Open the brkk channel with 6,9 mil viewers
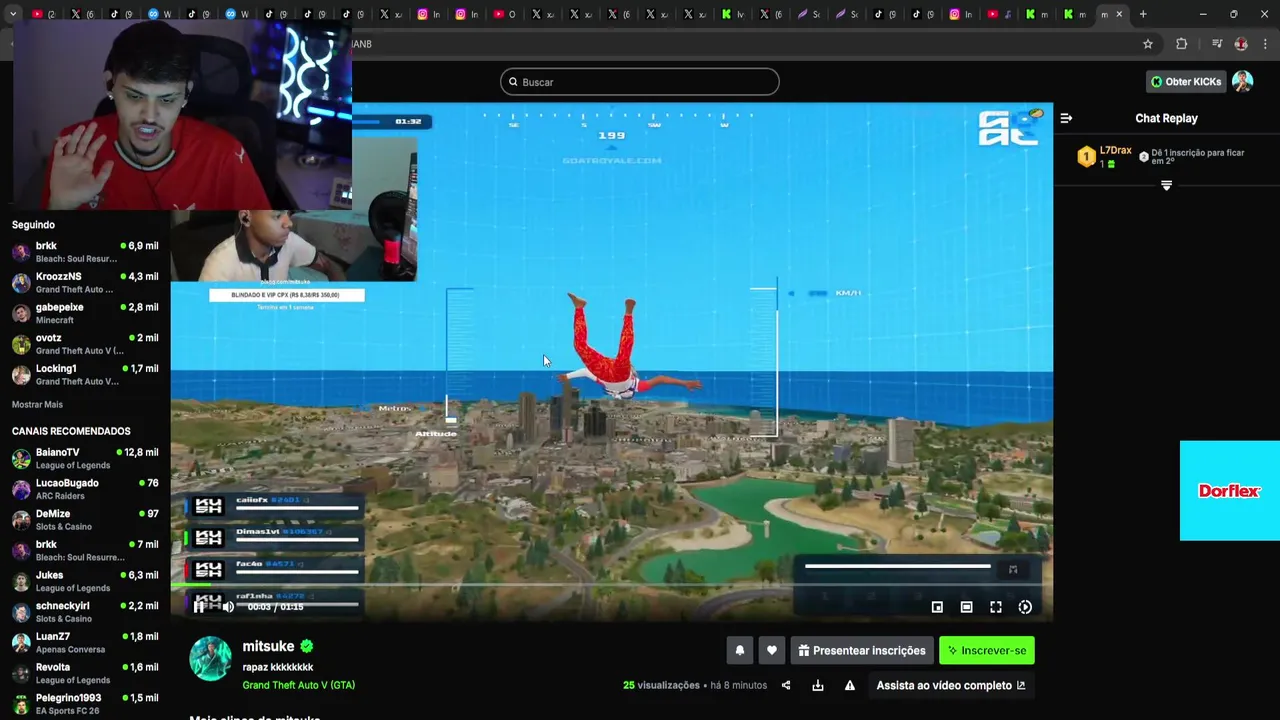 [85, 252]
